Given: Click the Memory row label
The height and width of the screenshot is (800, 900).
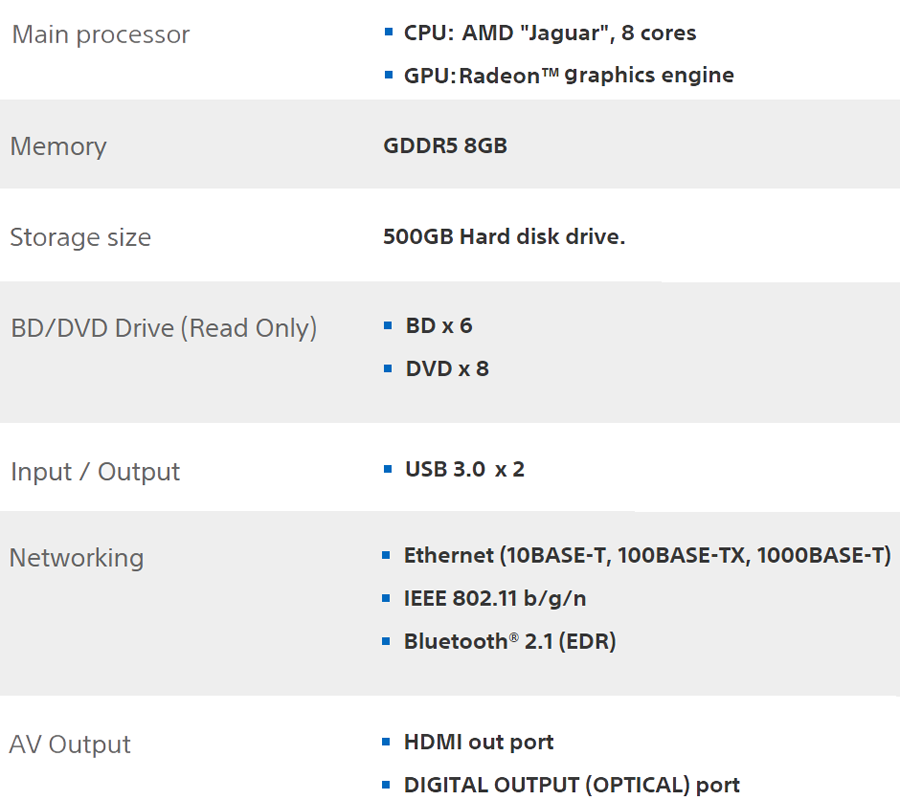Looking at the screenshot, I should point(58,146).
